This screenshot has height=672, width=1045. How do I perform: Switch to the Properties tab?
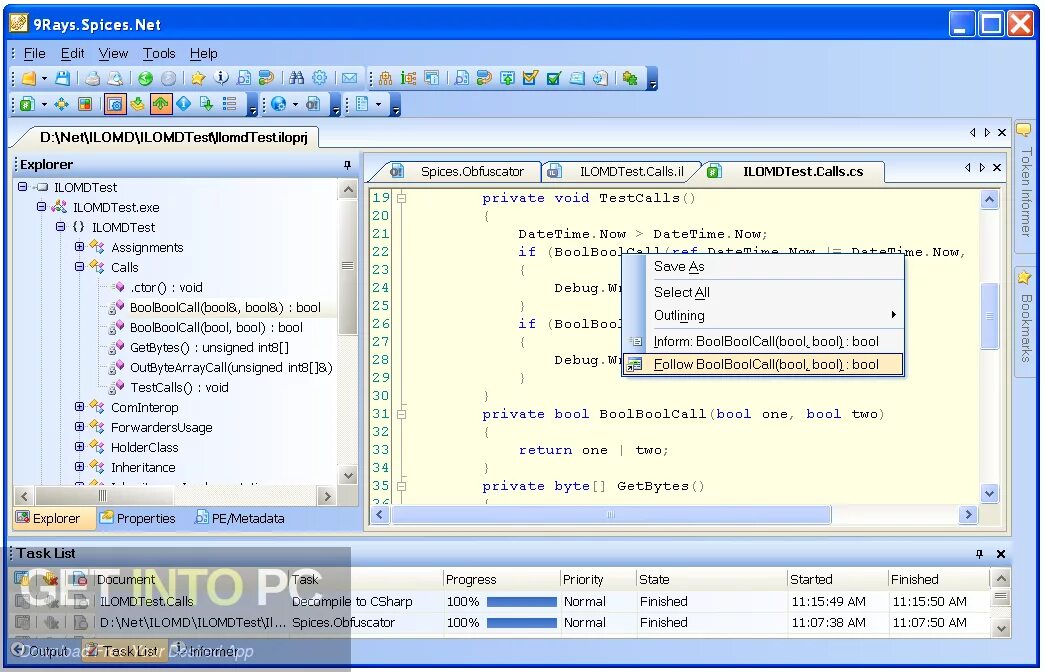click(x=137, y=518)
